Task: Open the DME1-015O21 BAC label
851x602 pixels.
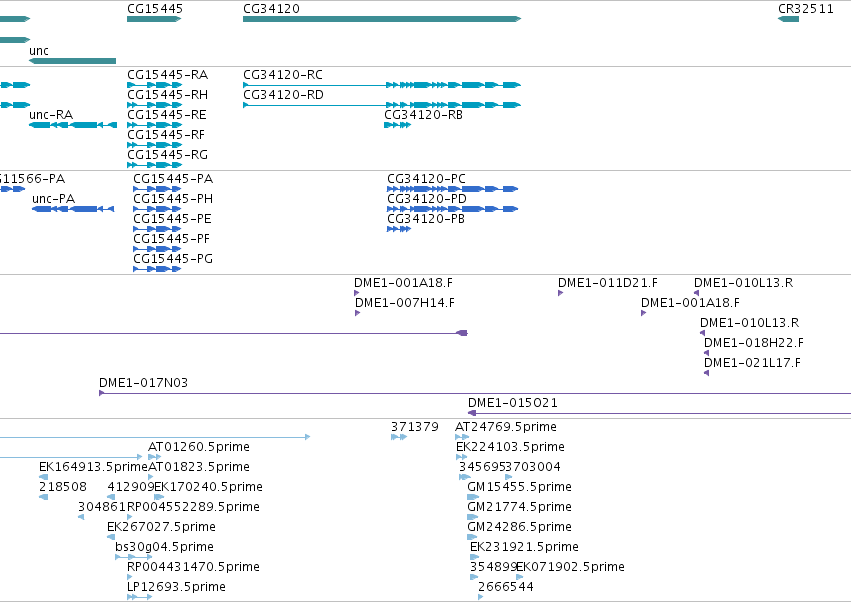Action: click(x=513, y=403)
